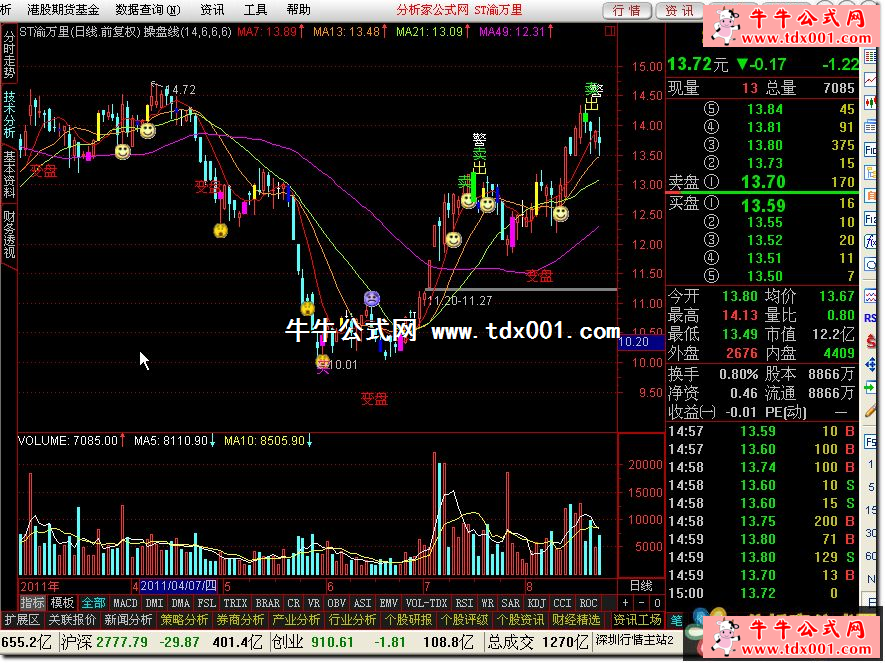Open the 产业分析 tab
Image resolution: width=885 pixels, height=663 pixels.
point(296,621)
